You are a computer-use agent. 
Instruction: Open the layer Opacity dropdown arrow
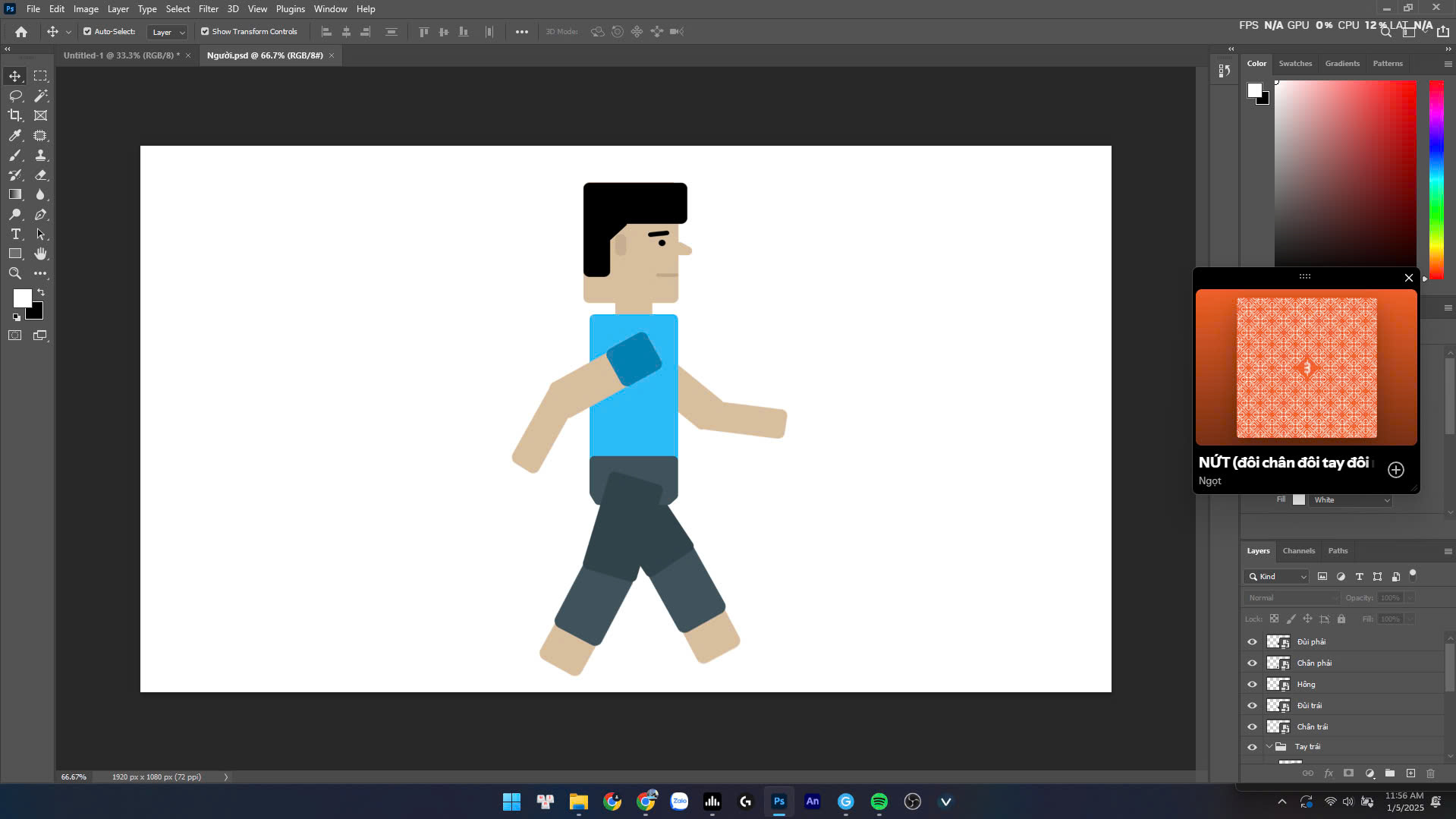point(1410,598)
